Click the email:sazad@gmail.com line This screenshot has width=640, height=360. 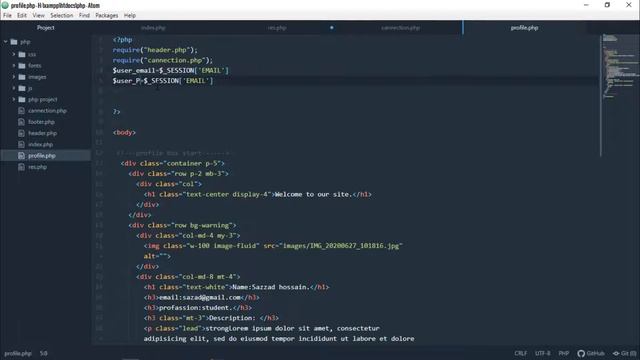[x=201, y=297]
